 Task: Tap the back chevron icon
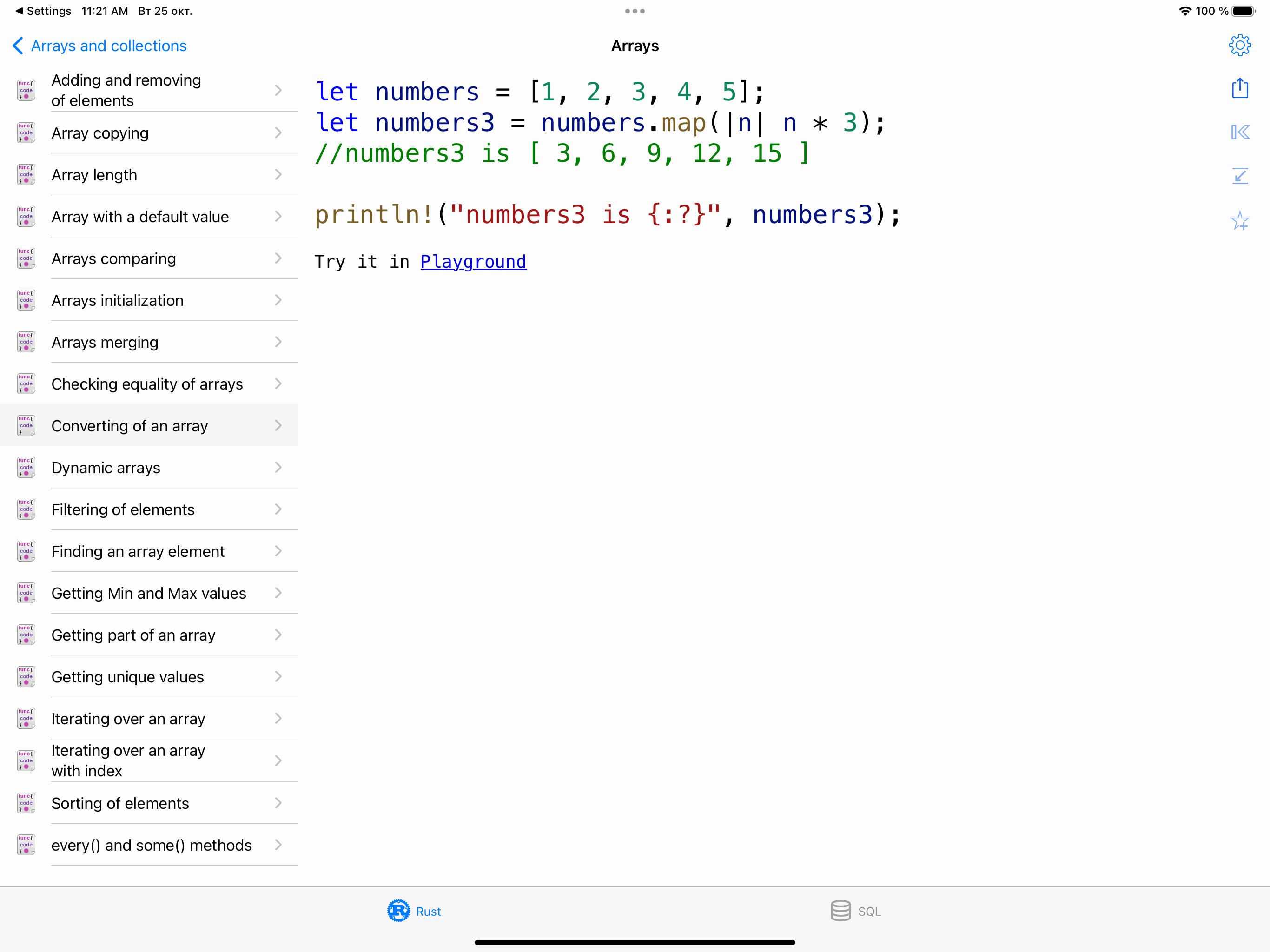coord(19,46)
